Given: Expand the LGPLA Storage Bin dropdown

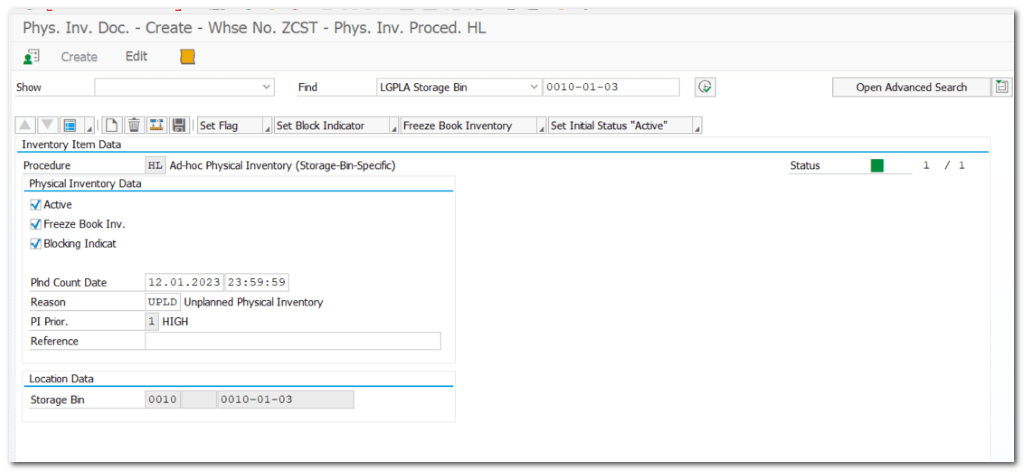Looking at the screenshot, I should [532, 87].
